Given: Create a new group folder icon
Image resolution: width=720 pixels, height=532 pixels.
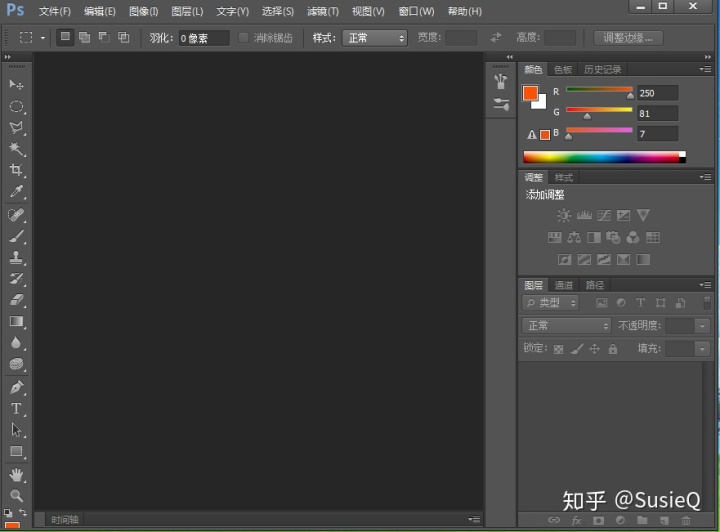Looking at the screenshot, I should click(x=642, y=520).
